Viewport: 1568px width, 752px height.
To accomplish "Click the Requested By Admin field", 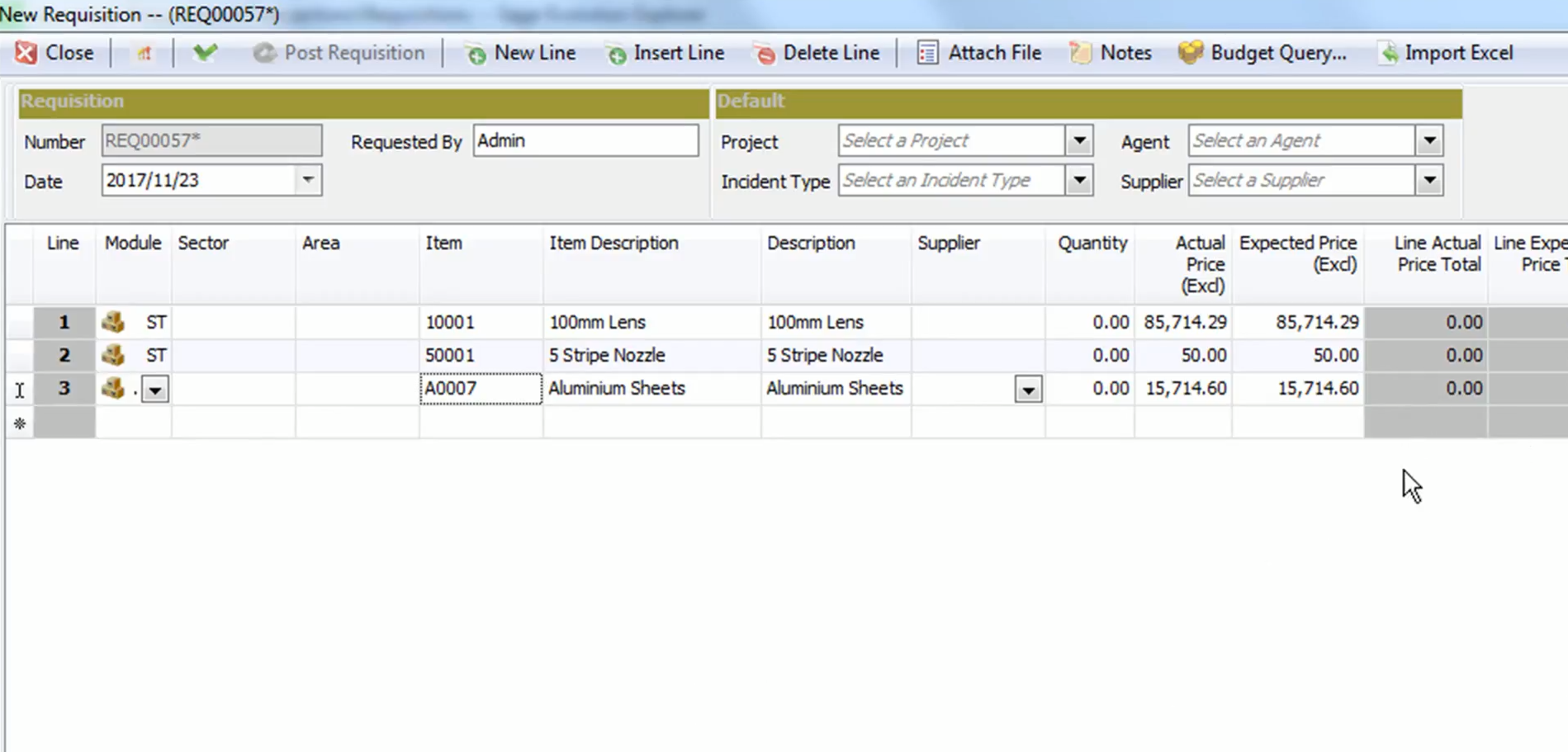I will coord(586,140).
